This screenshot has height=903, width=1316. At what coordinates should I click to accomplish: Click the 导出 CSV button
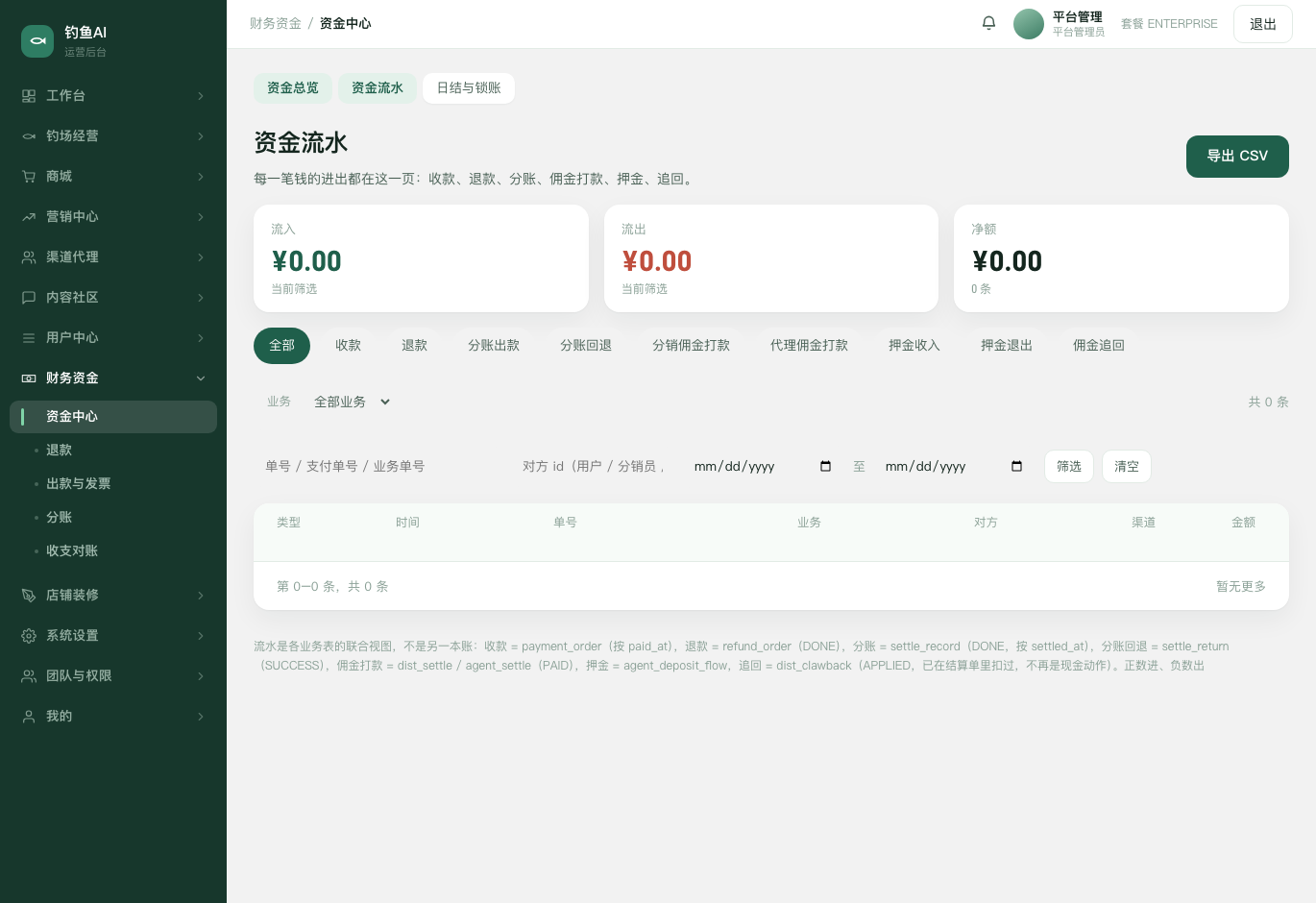tap(1237, 157)
